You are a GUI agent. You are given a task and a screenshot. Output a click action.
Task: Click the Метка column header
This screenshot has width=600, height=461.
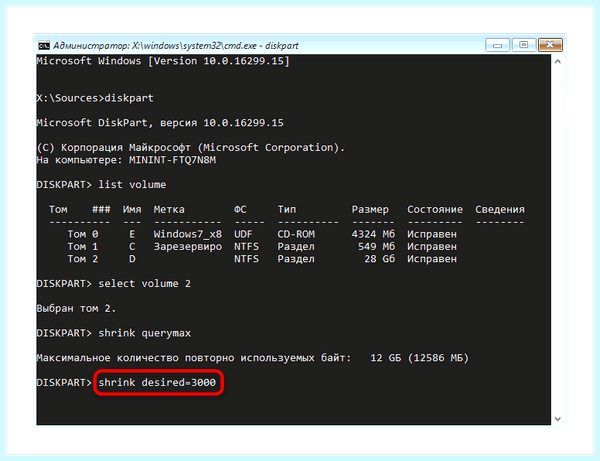(169, 209)
